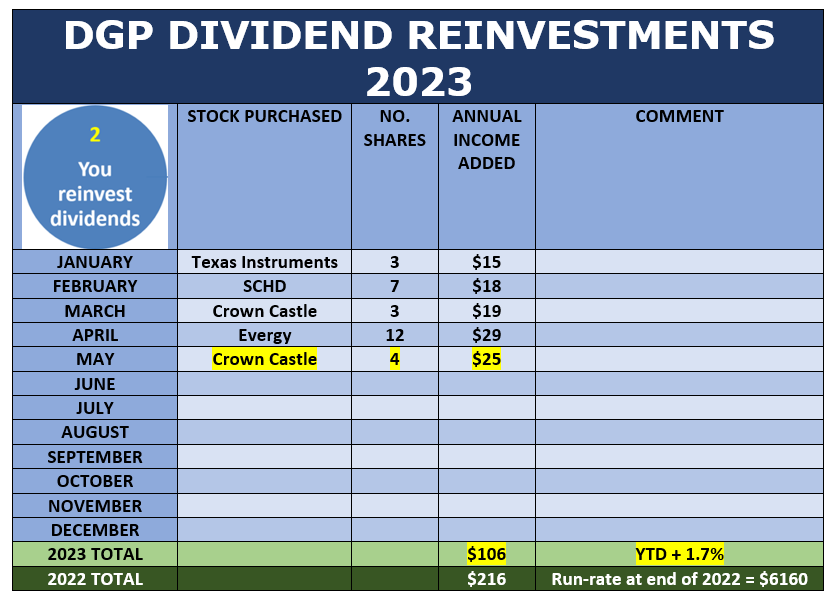Click the Texas Instruments stock cell
Image resolution: width=836 pixels, height=603 pixels.
[264, 262]
